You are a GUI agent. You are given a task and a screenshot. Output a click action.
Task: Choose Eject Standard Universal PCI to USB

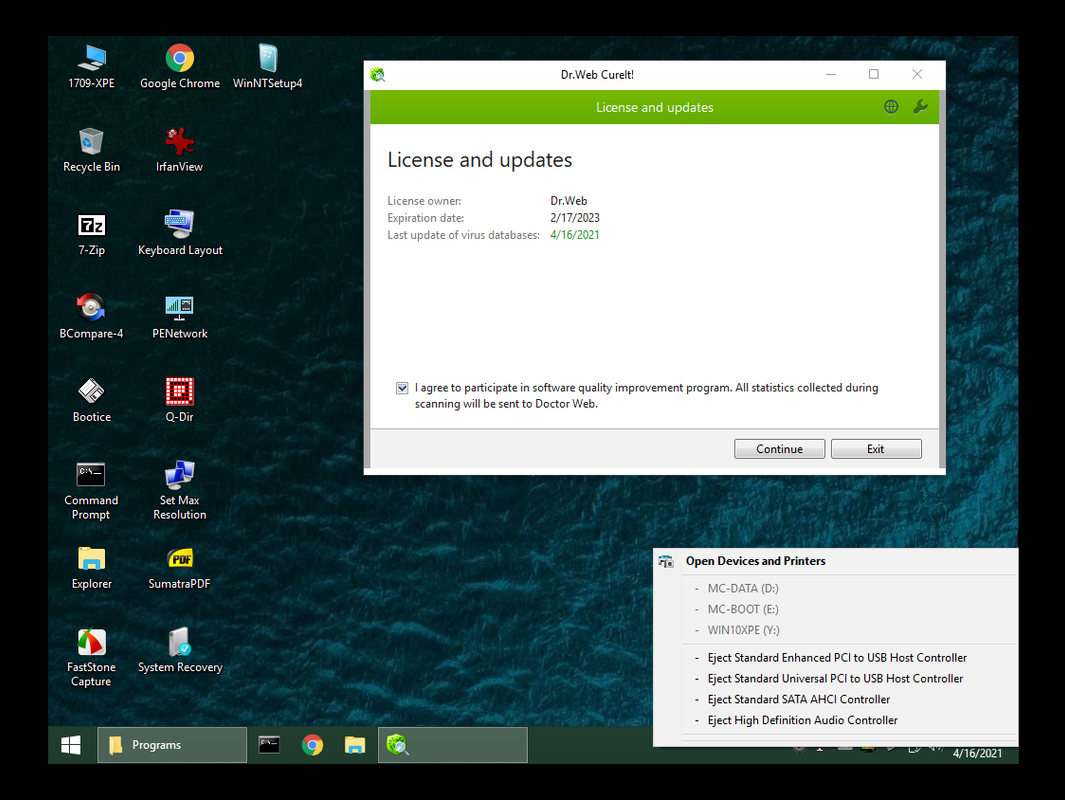835,678
